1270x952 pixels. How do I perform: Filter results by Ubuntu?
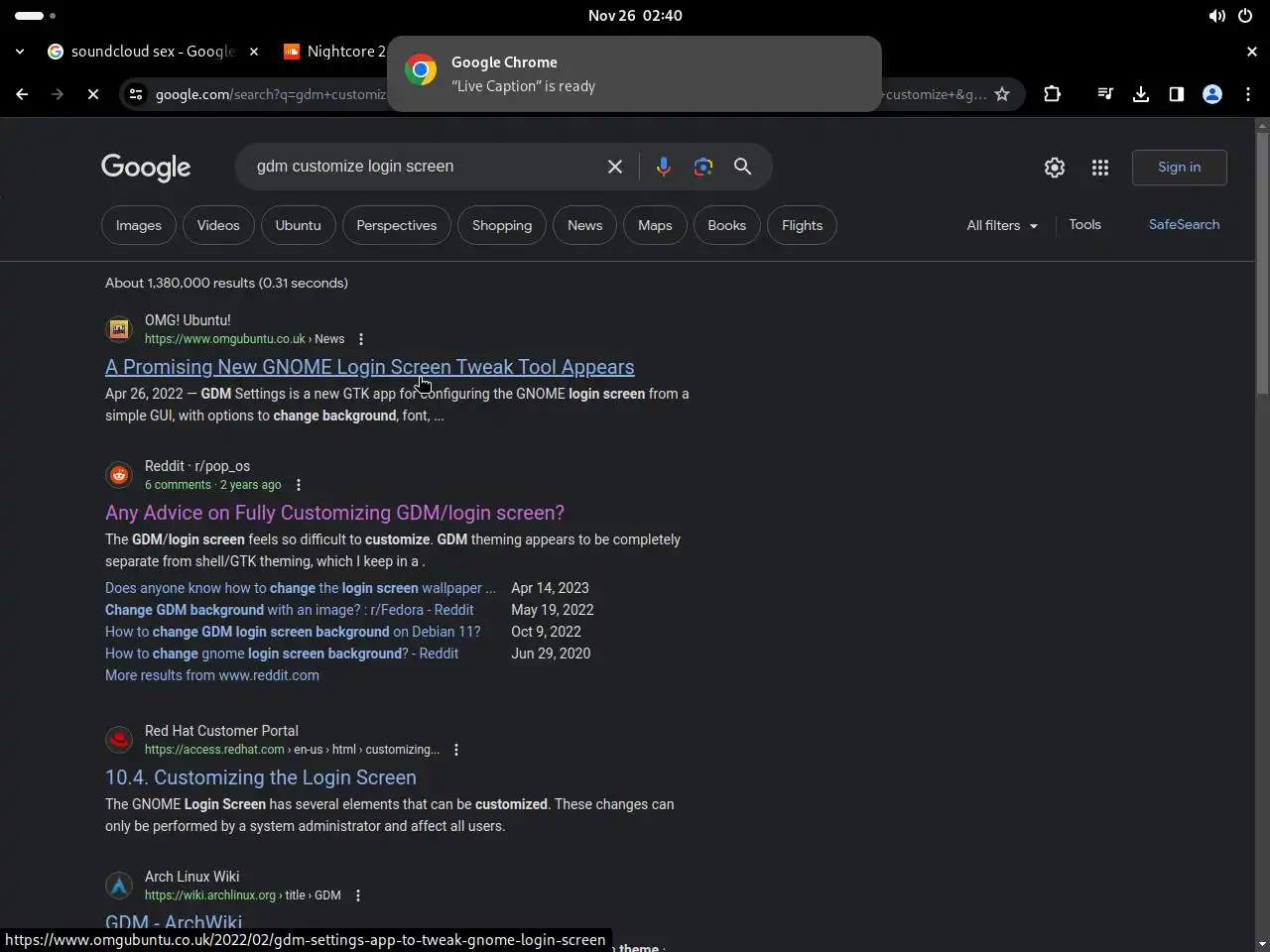[x=298, y=225]
